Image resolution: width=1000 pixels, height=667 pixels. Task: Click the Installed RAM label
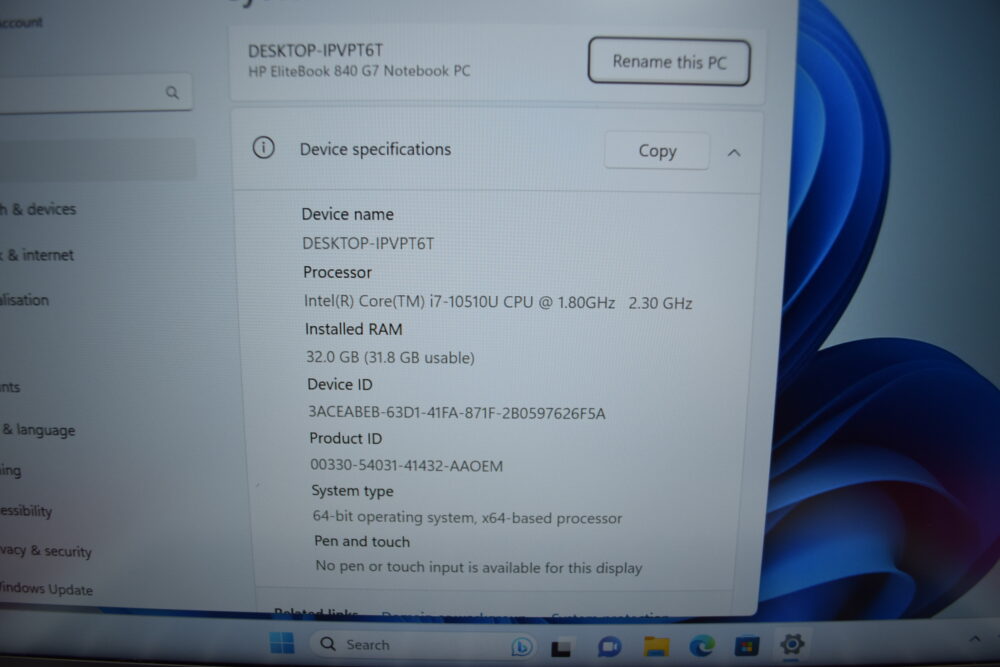(353, 329)
